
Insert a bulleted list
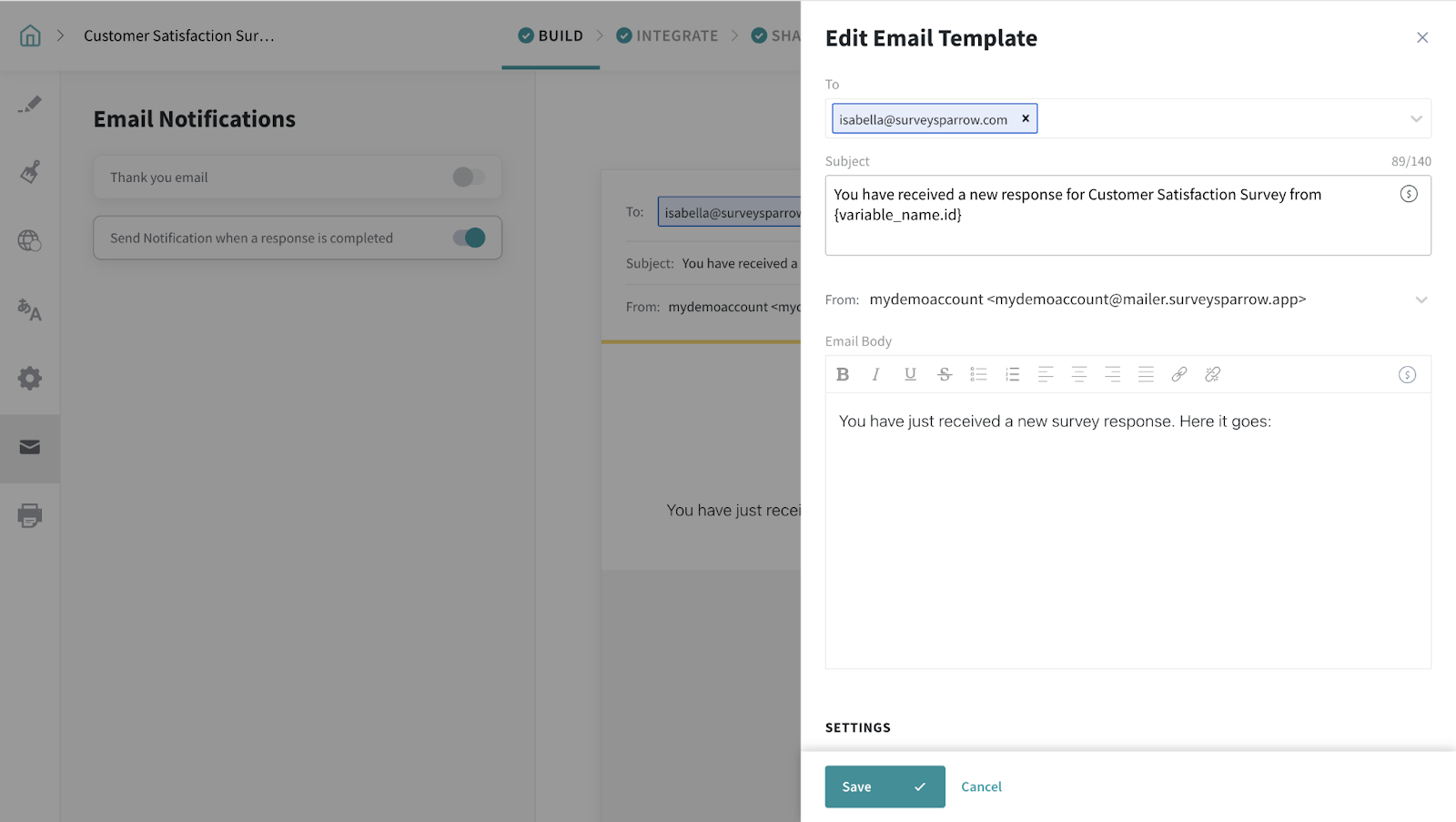click(978, 374)
